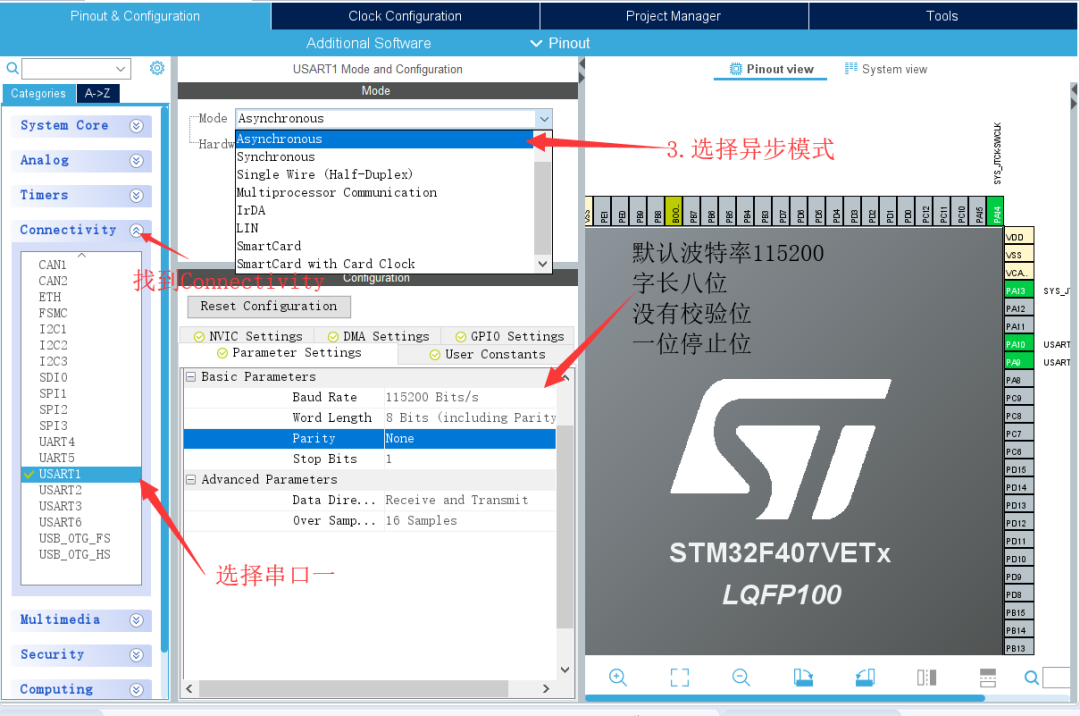Flip the chip view vertically
Image resolution: width=1080 pixels, height=716 pixels.
click(x=988, y=677)
